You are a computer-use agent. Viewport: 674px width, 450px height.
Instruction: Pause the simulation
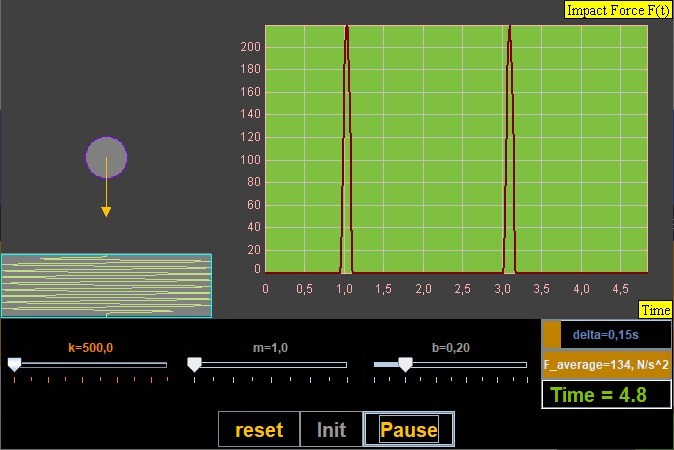coord(409,430)
